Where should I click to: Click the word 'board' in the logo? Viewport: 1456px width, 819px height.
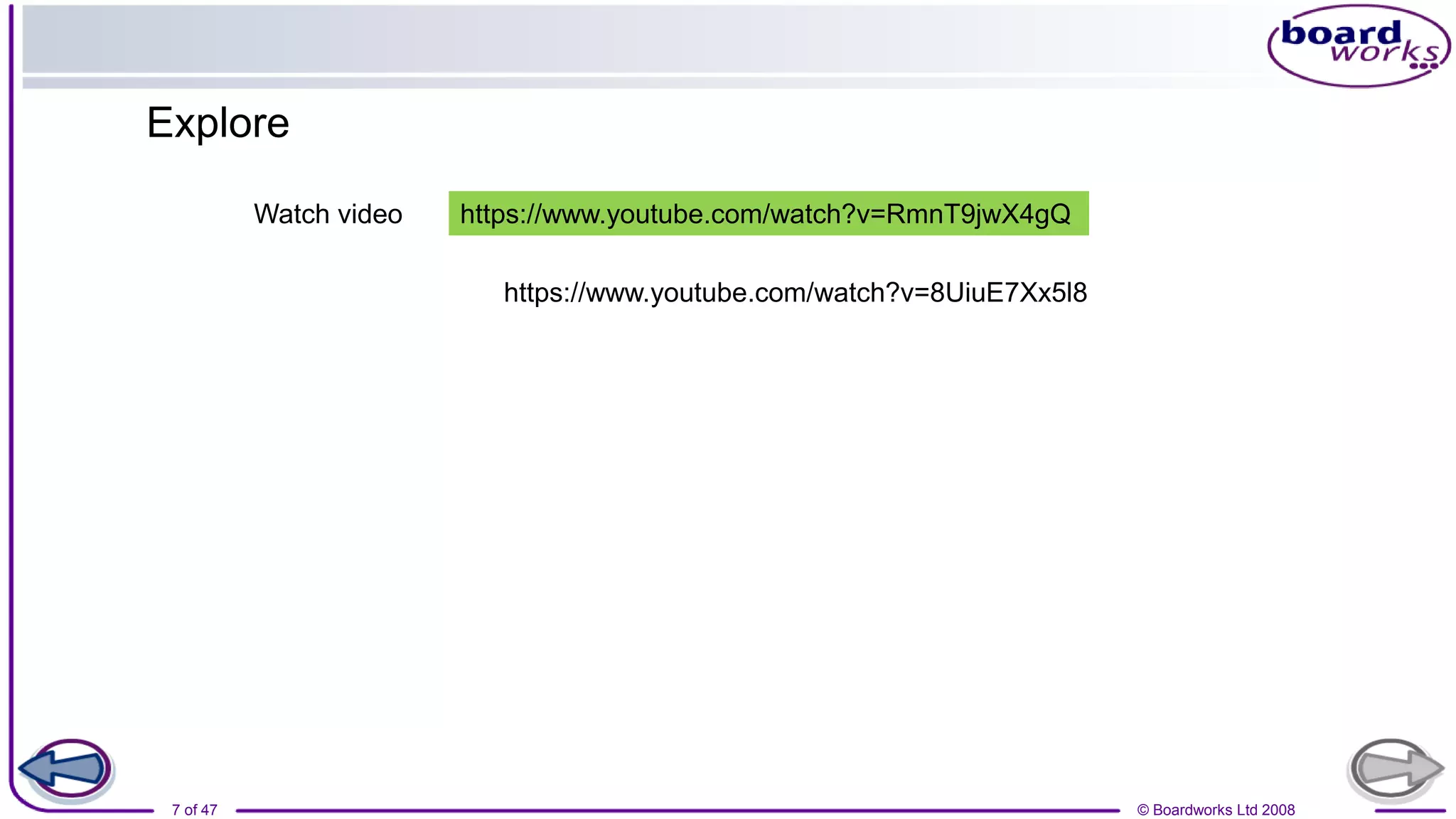pyautogui.click(x=1340, y=33)
